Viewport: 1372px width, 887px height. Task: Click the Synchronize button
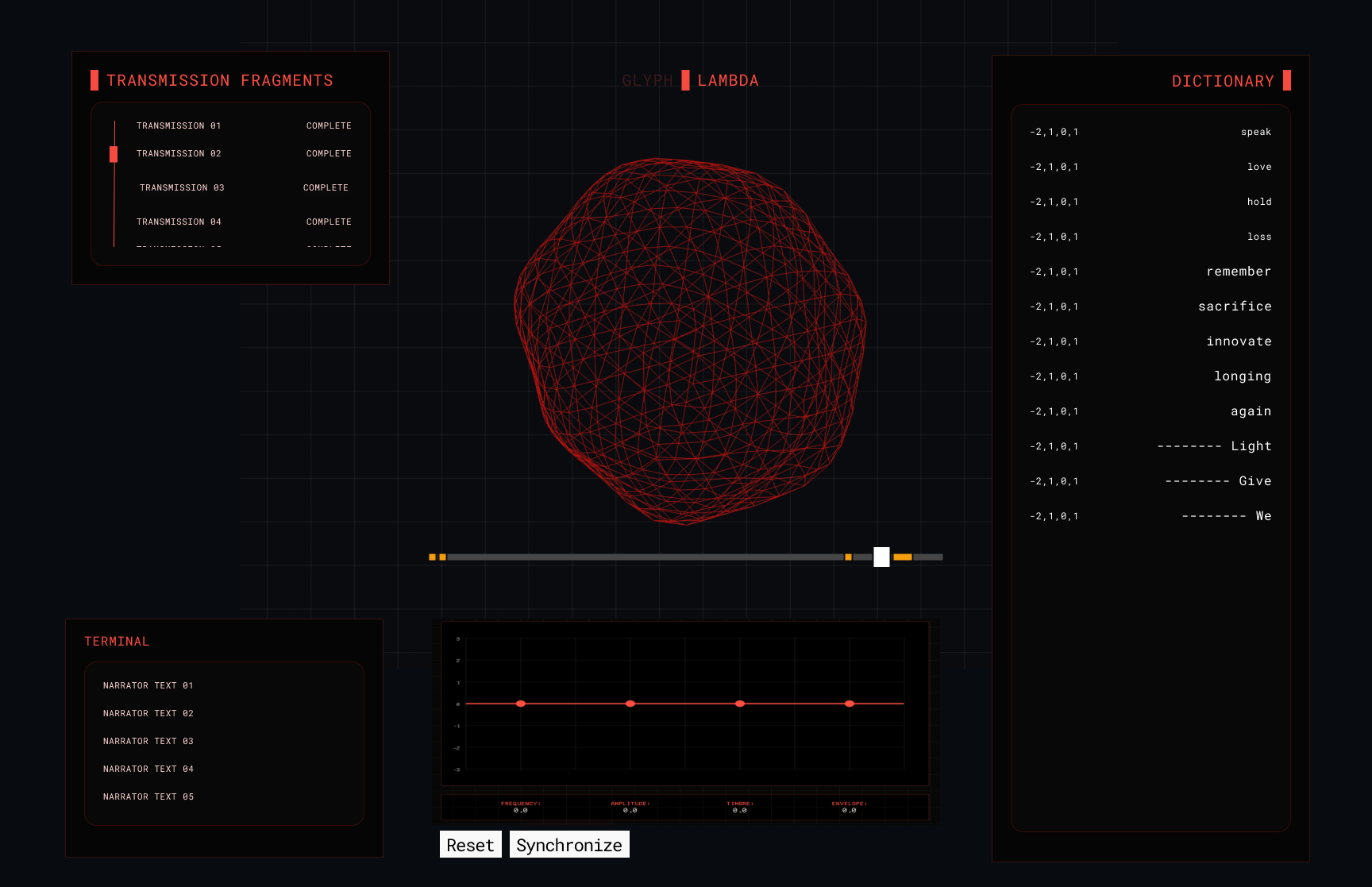click(x=569, y=845)
